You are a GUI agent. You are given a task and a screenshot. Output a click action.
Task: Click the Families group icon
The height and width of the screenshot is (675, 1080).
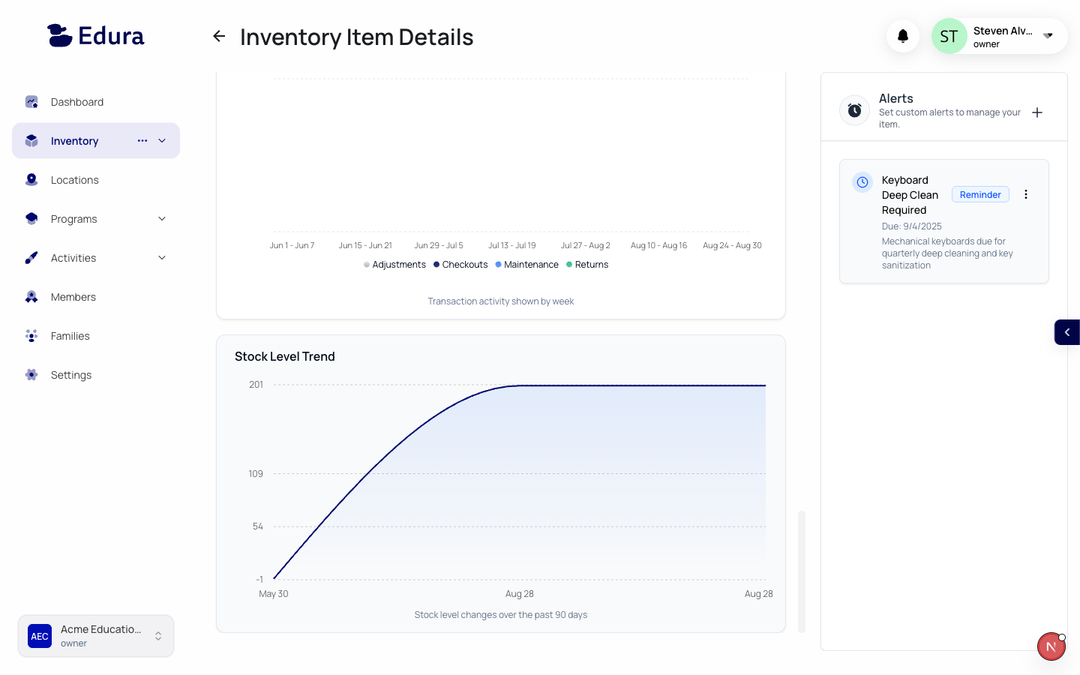coord(31,335)
